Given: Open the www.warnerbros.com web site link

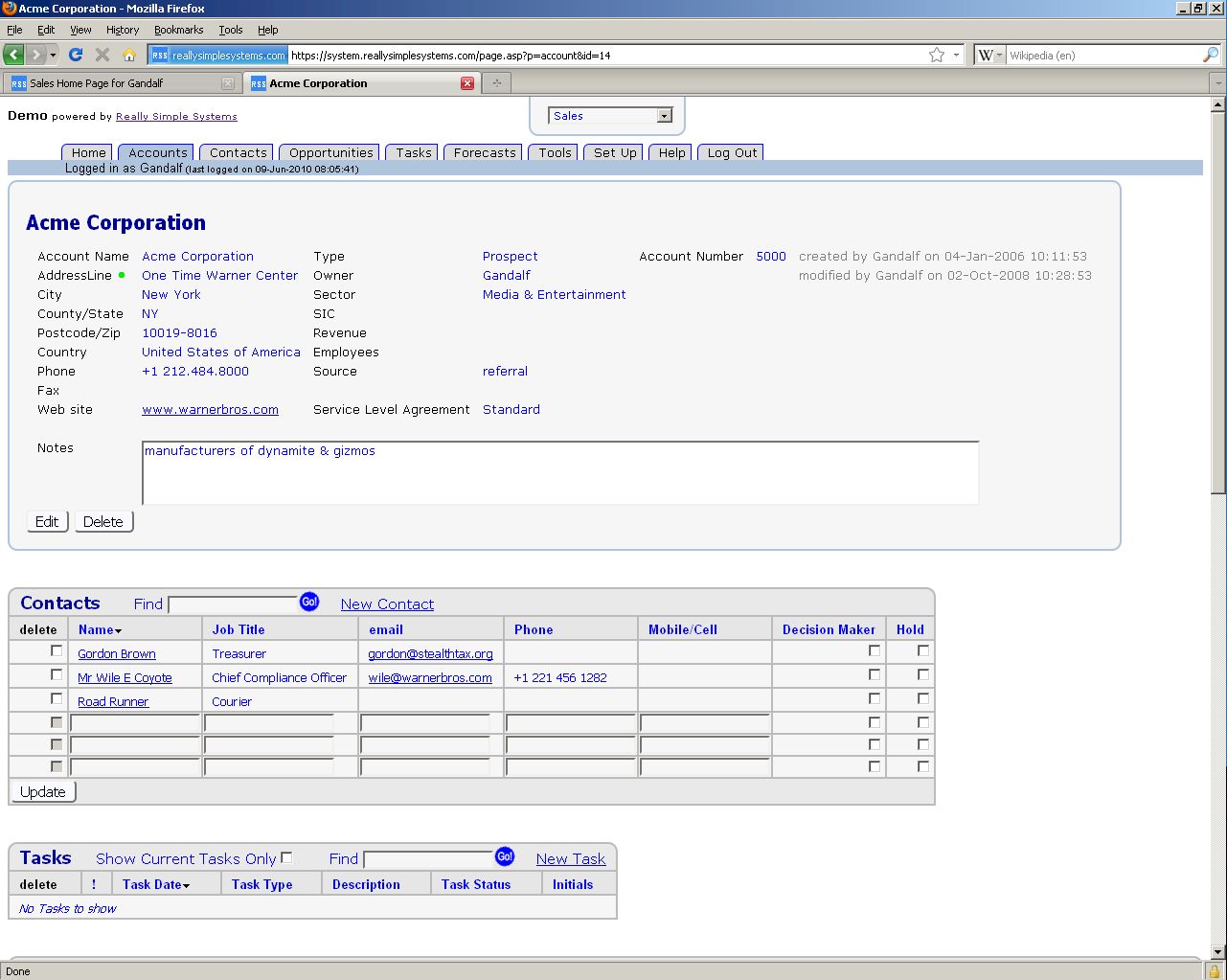Looking at the screenshot, I should (x=210, y=409).
